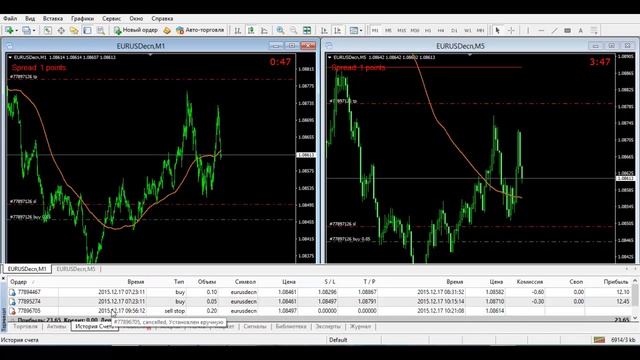The width and height of the screenshot is (640, 360).
Task: Select the M1 timeframe button
Action: 375,30
